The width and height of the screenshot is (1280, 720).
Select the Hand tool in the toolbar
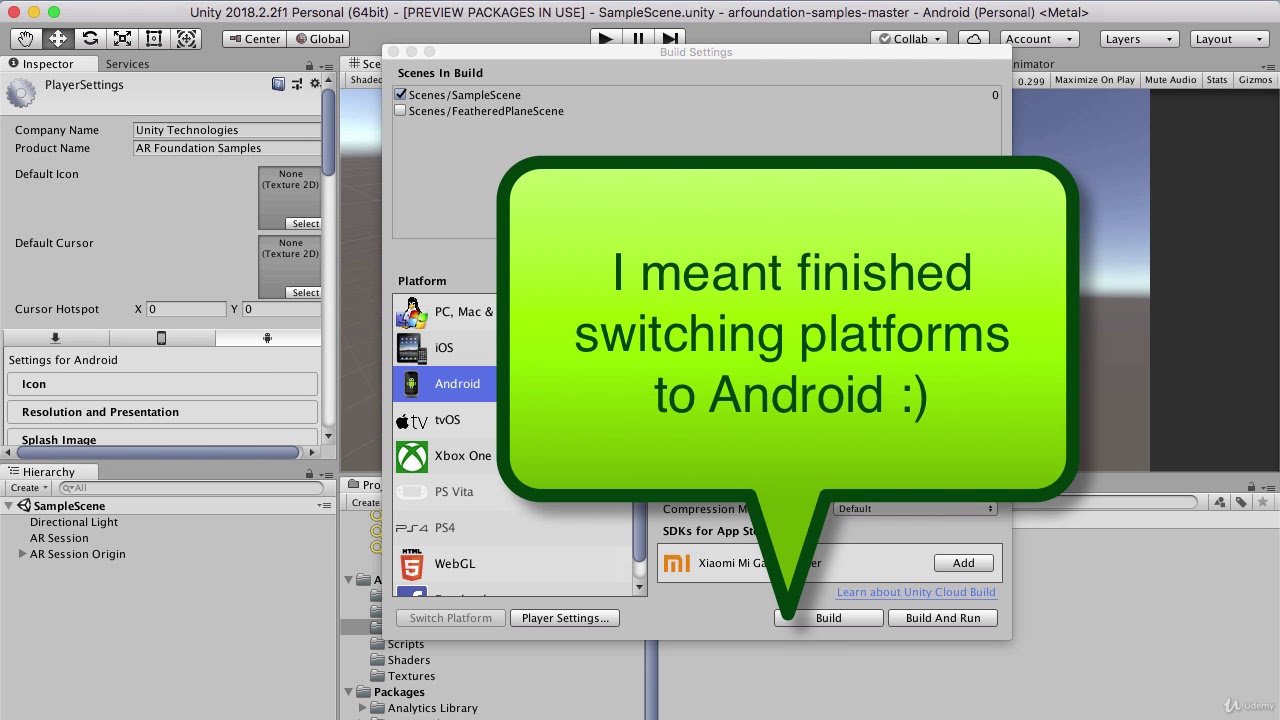click(26, 39)
